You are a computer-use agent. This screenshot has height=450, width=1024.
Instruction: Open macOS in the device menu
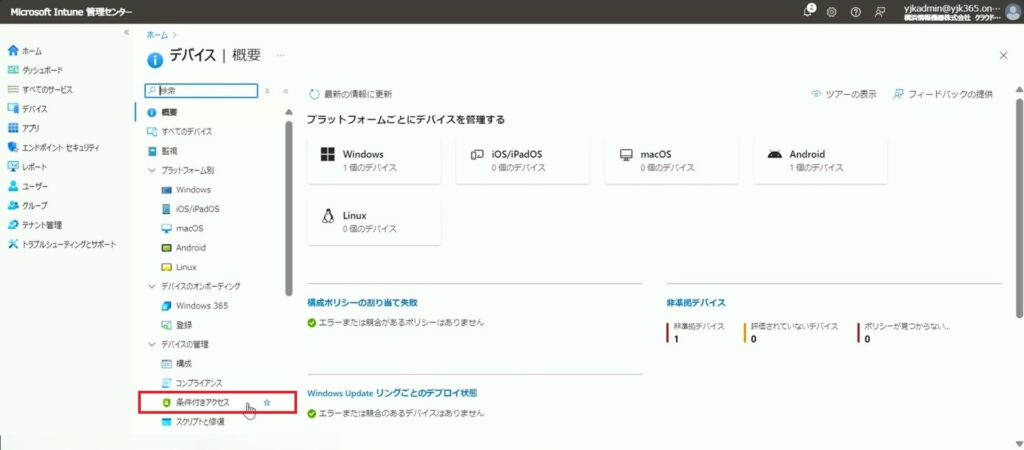click(x=182, y=229)
